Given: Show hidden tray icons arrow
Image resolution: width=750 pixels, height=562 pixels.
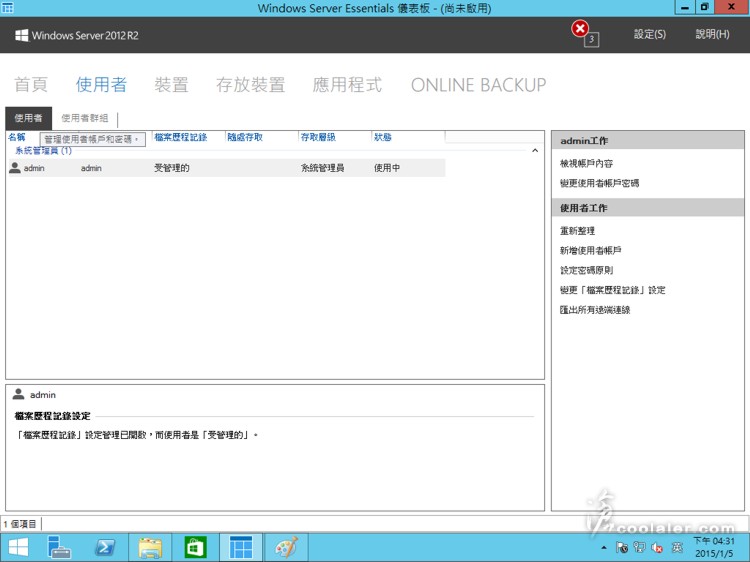Looking at the screenshot, I should click(x=604, y=548).
